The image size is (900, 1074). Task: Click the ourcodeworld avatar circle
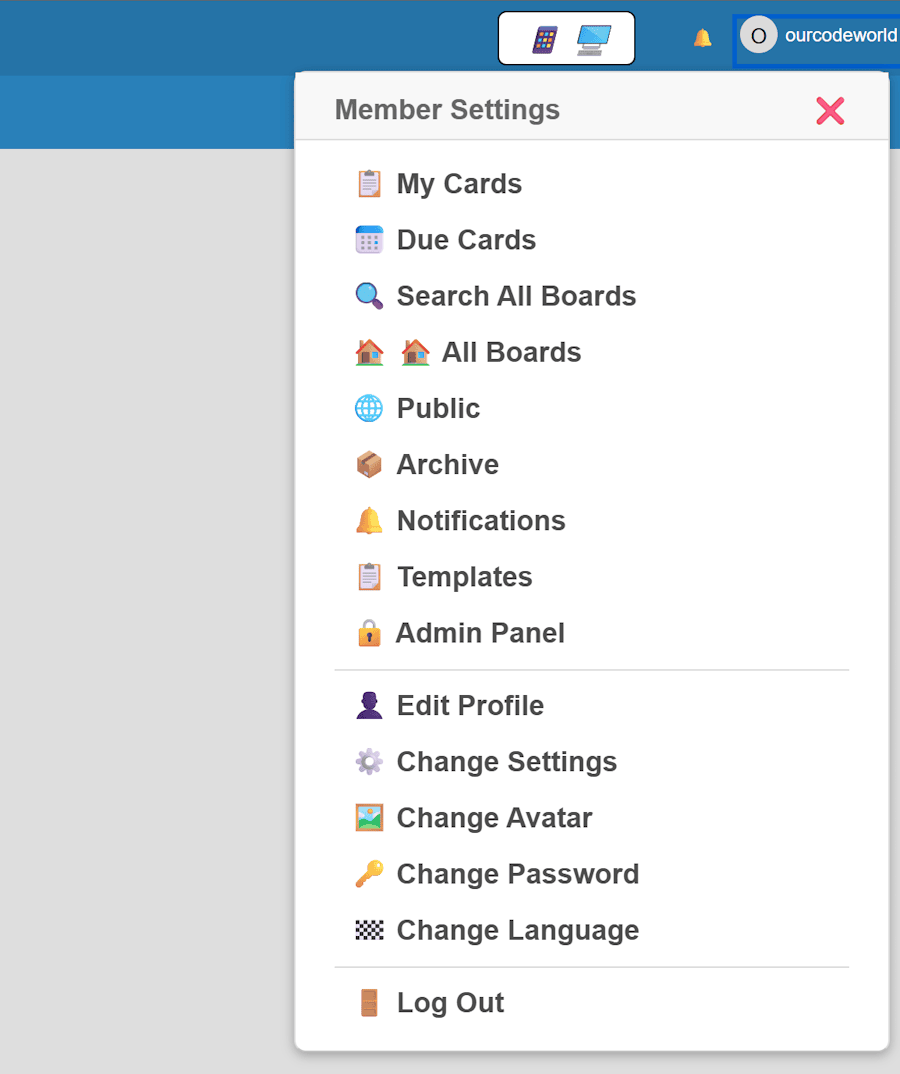coord(759,35)
